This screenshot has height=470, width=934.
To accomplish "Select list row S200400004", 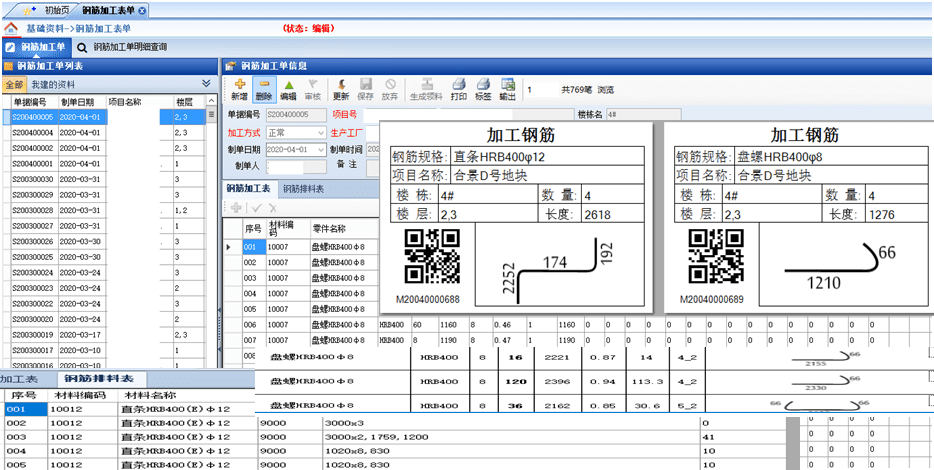I will point(108,132).
